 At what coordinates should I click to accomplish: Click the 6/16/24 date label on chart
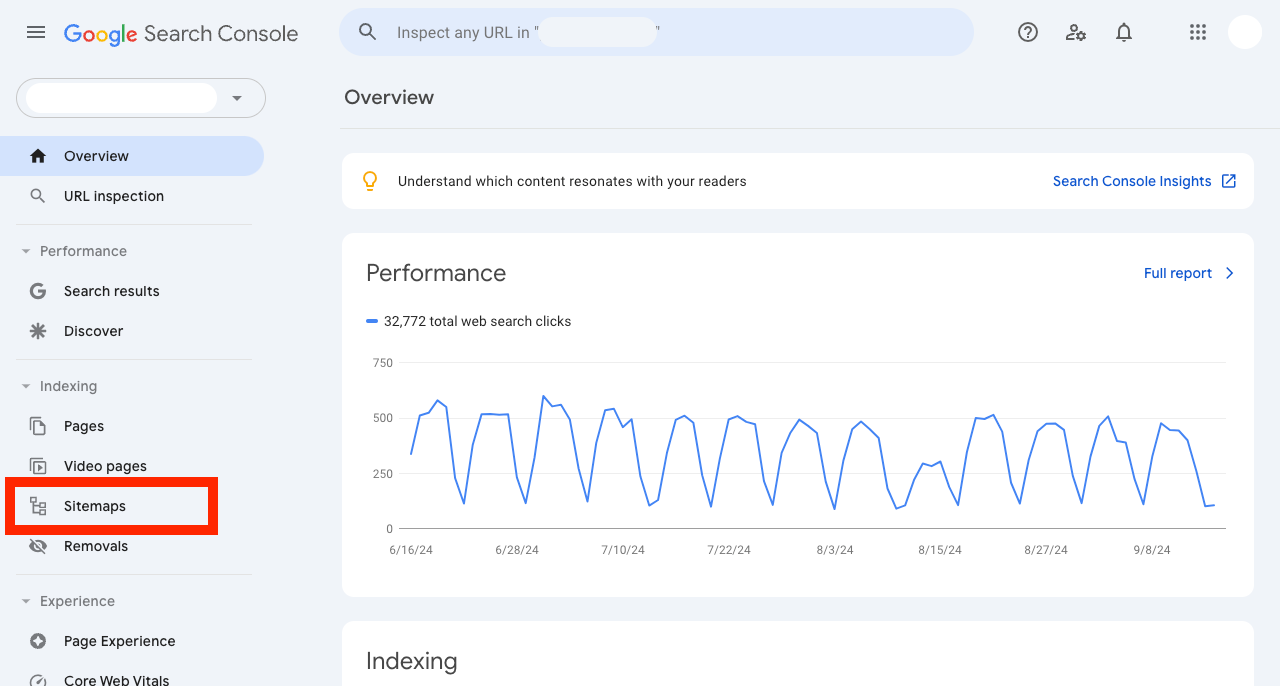pos(411,550)
